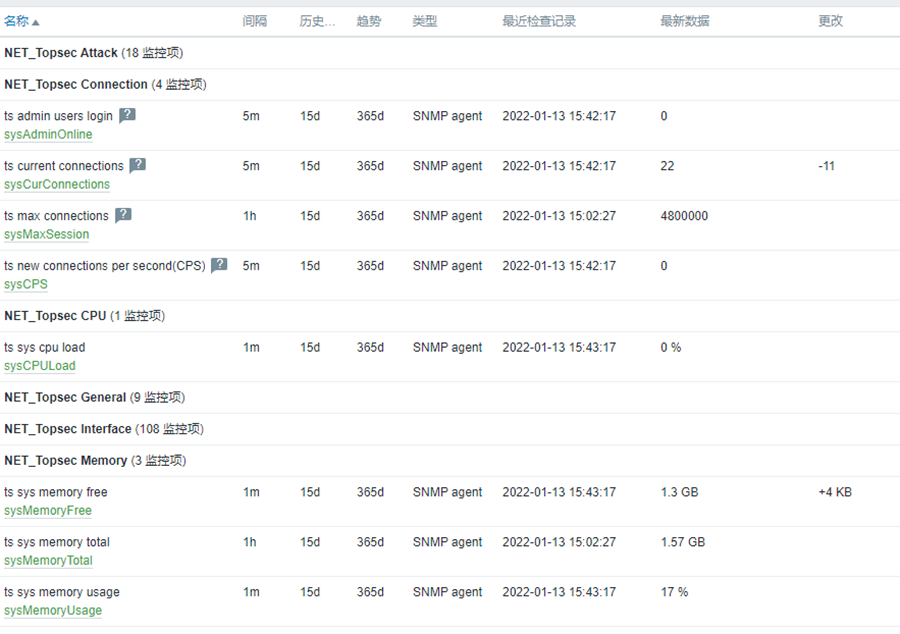Click latest value 1.57 GB memory total
Image resolution: width=900 pixels, height=634 pixels.
pyautogui.click(x=682, y=542)
